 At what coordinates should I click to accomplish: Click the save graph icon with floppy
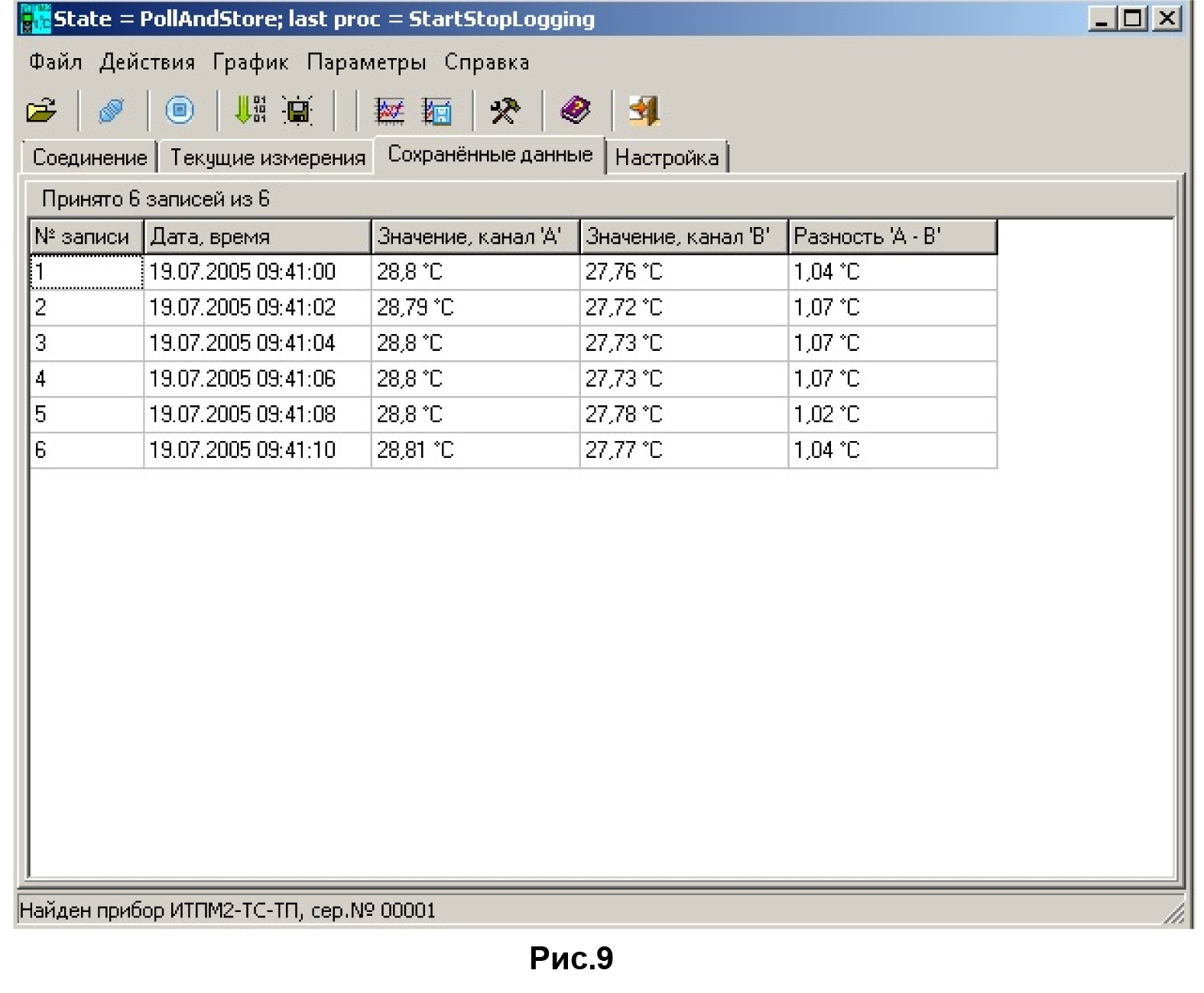point(437,111)
